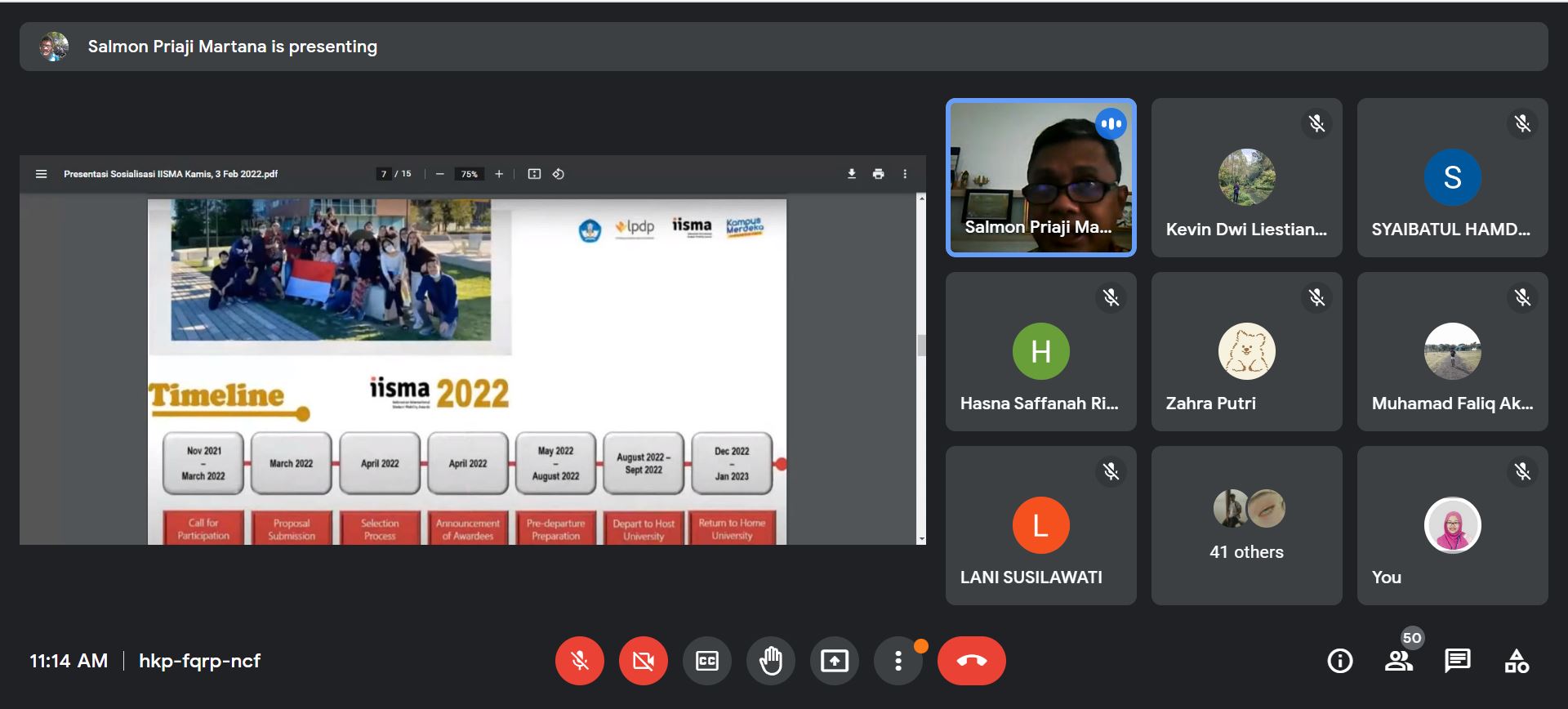Raise hand in the meeting
Viewport: 1568px width, 709px height.
pyautogui.click(x=770, y=661)
